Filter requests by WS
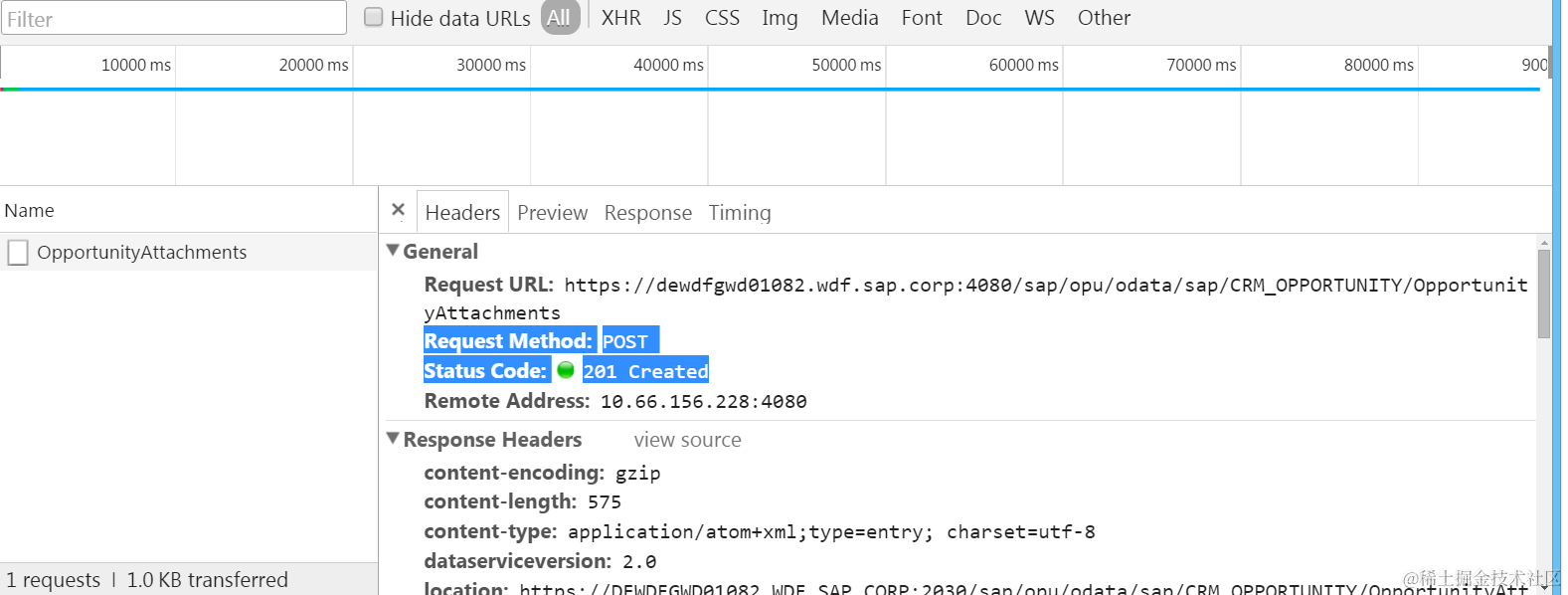The height and width of the screenshot is (595, 1568). point(1040,18)
